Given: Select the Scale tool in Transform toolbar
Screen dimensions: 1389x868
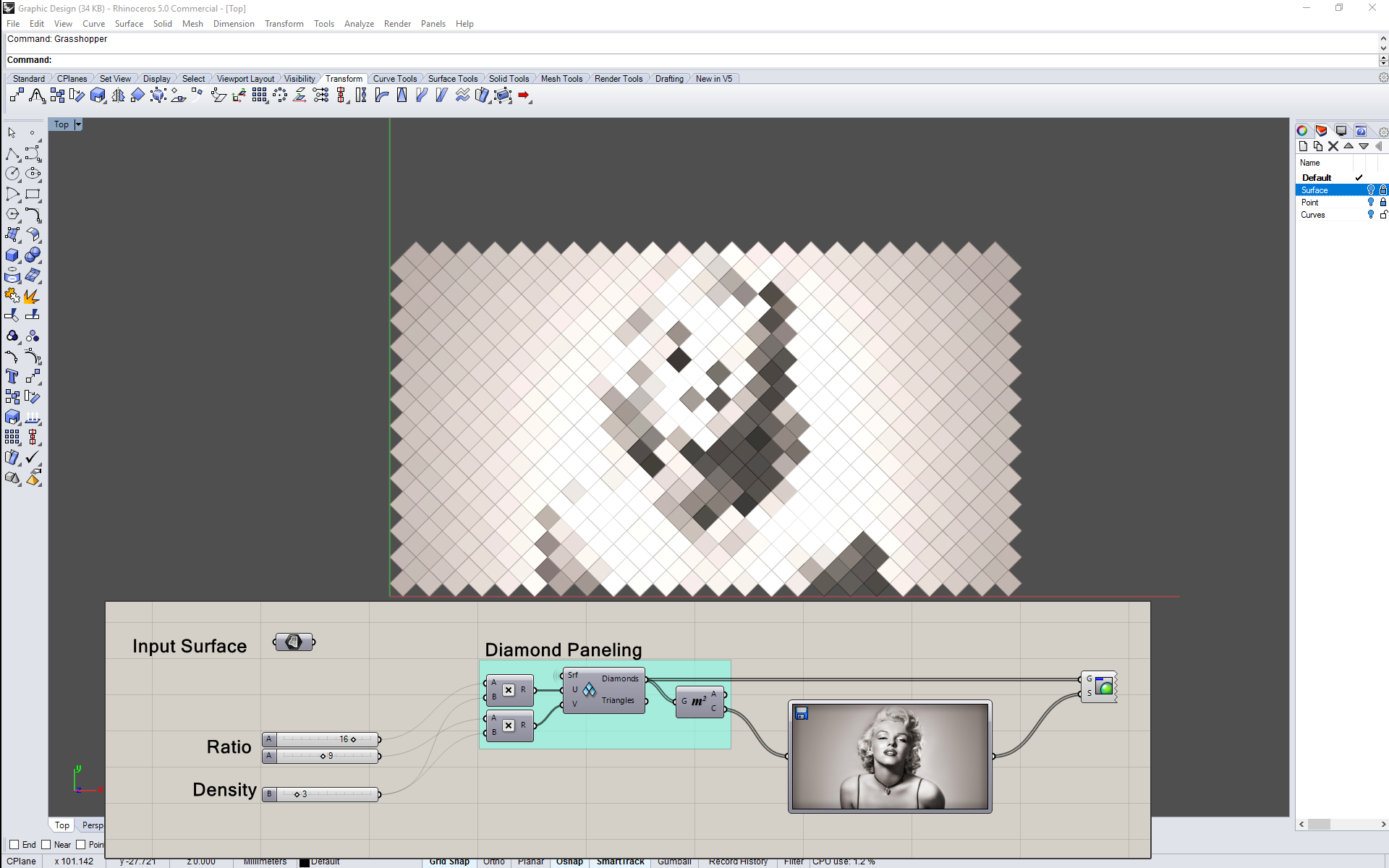Looking at the screenshot, I should pos(98,95).
